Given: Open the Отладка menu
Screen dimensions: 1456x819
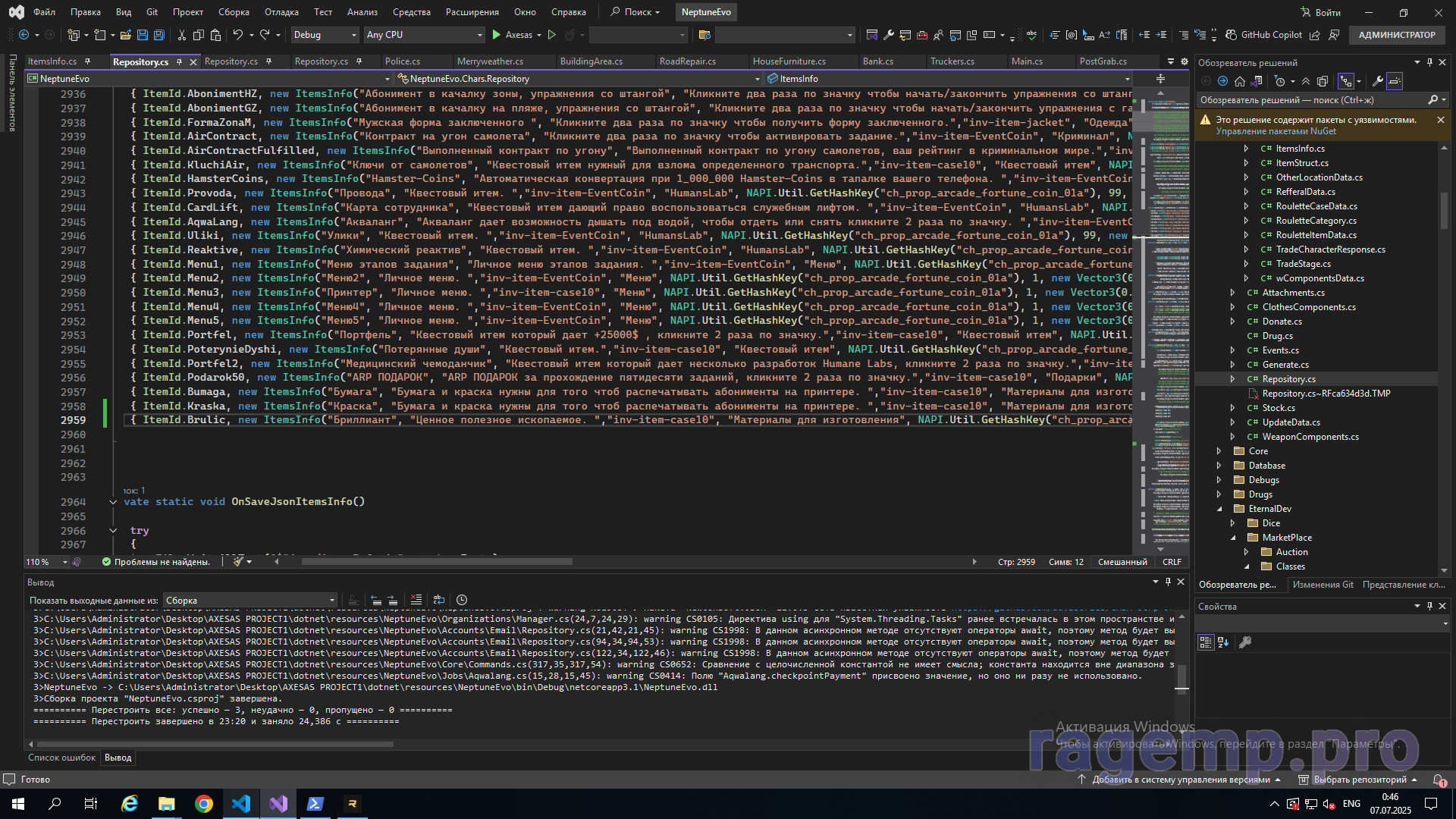Looking at the screenshot, I should (281, 12).
